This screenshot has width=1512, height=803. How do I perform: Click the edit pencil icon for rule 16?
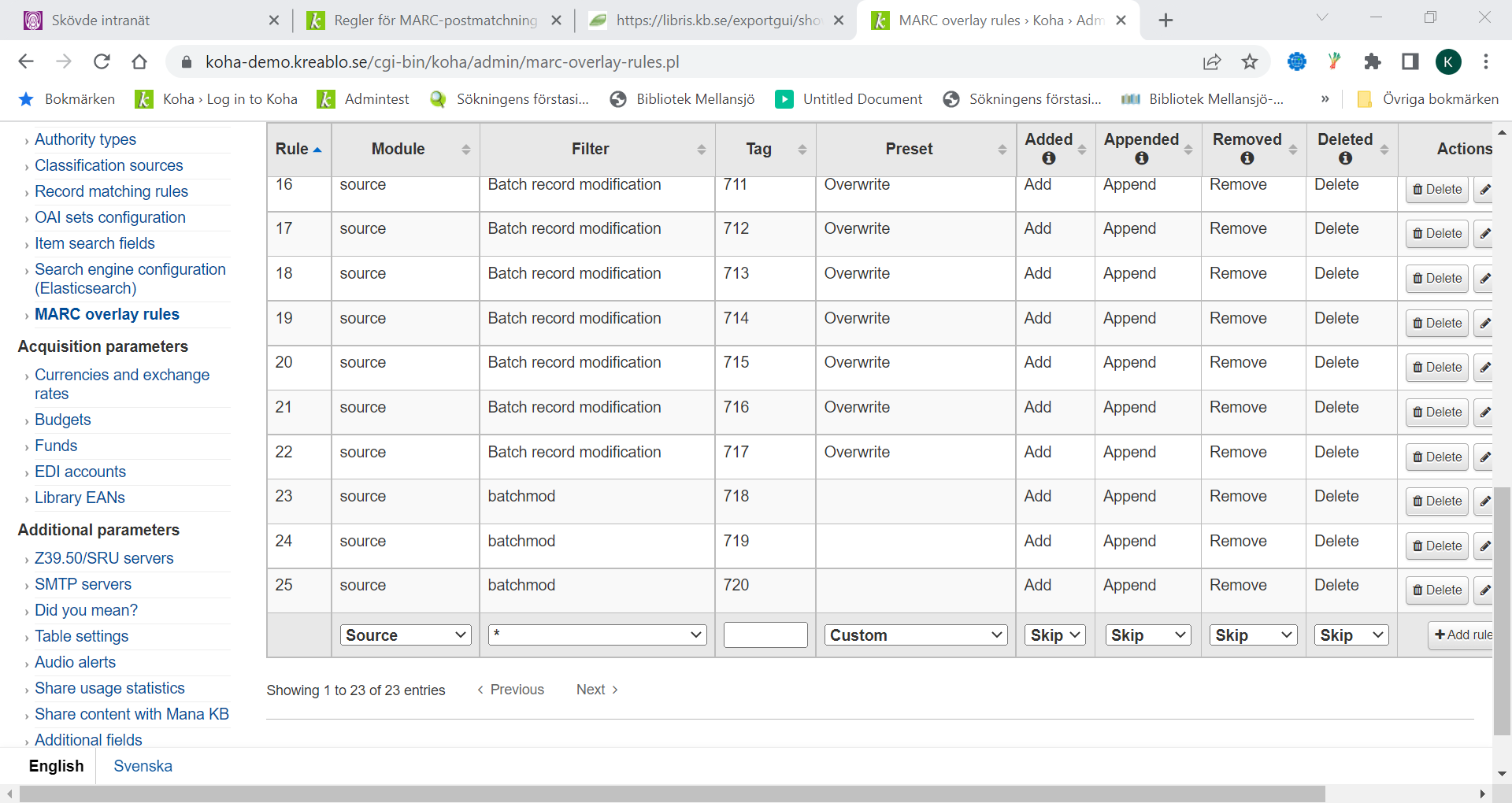coord(1484,190)
